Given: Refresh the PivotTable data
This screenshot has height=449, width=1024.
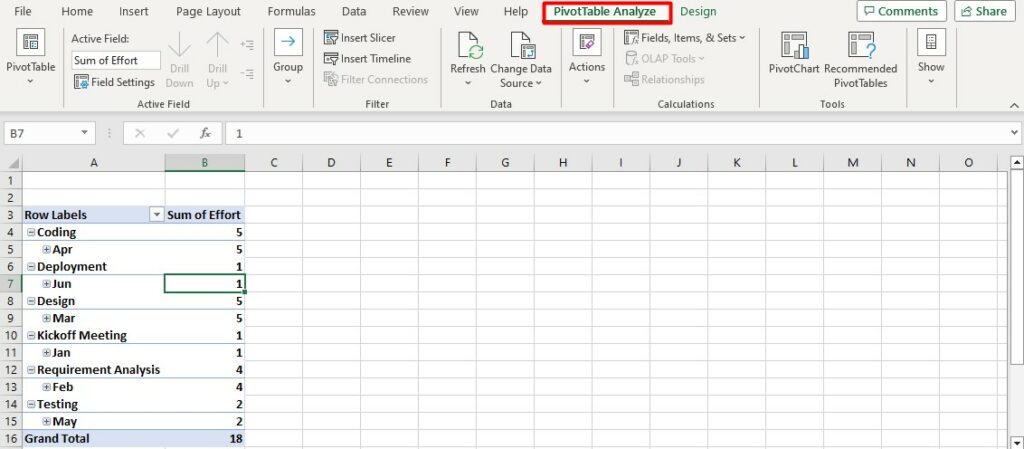Looking at the screenshot, I should tap(468, 59).
